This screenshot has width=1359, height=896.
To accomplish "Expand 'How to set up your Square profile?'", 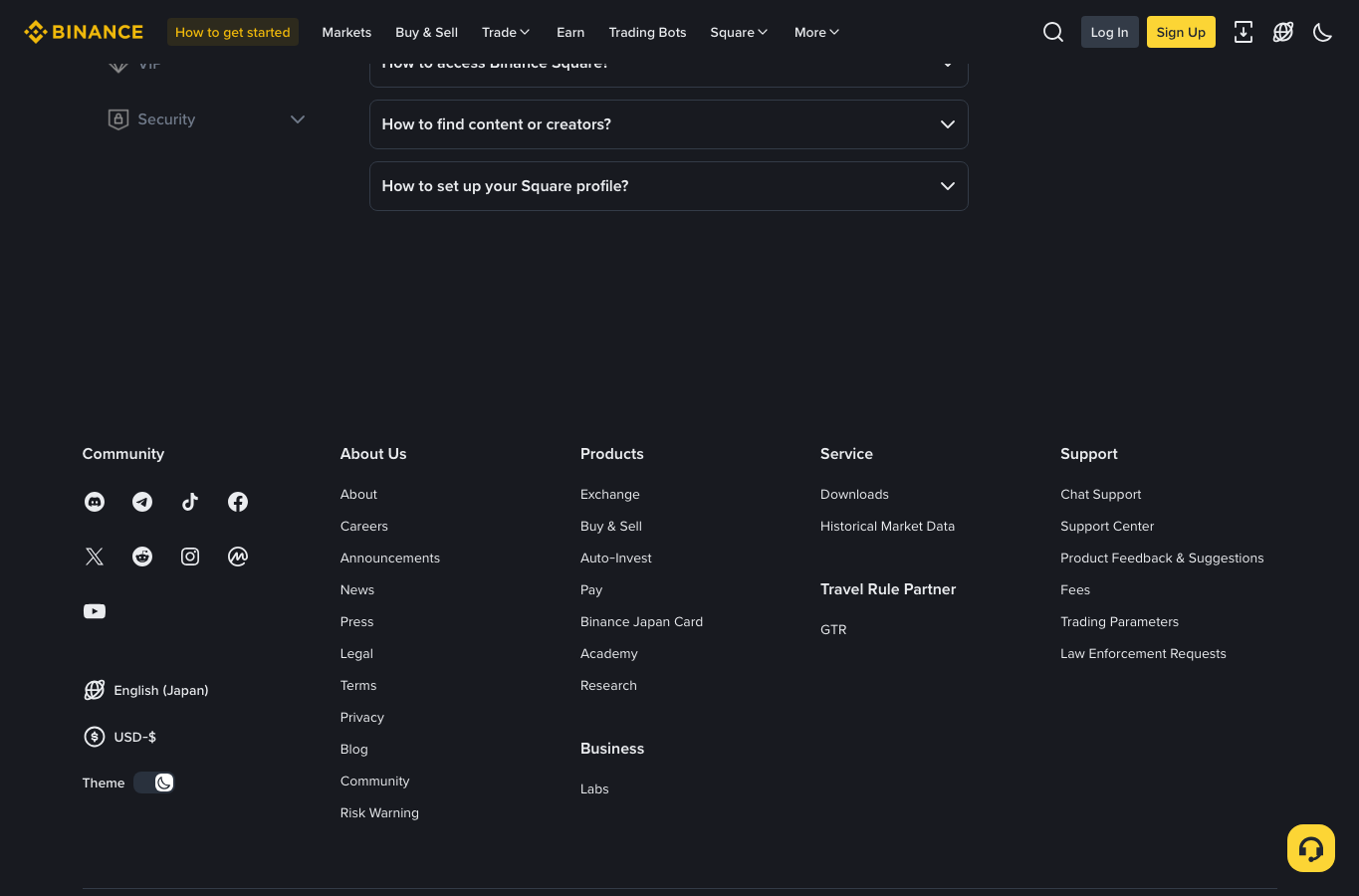I will coord(669,186).
